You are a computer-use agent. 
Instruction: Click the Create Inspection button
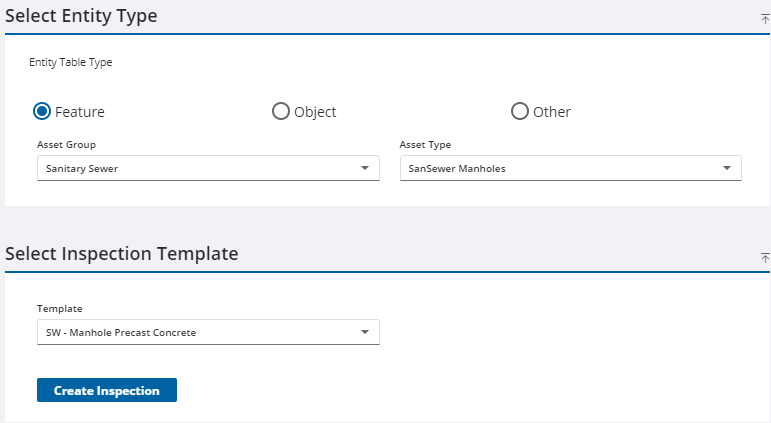pyautogui.click(x=107, y=390)
